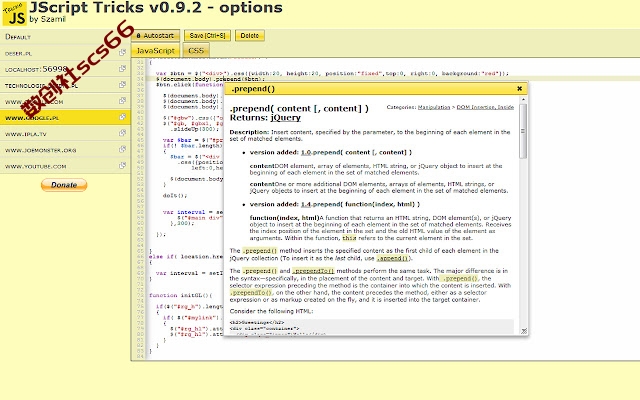Click external icon in www.google.pl row
Screen dimensions: 640x400
[x=122, y=117]
